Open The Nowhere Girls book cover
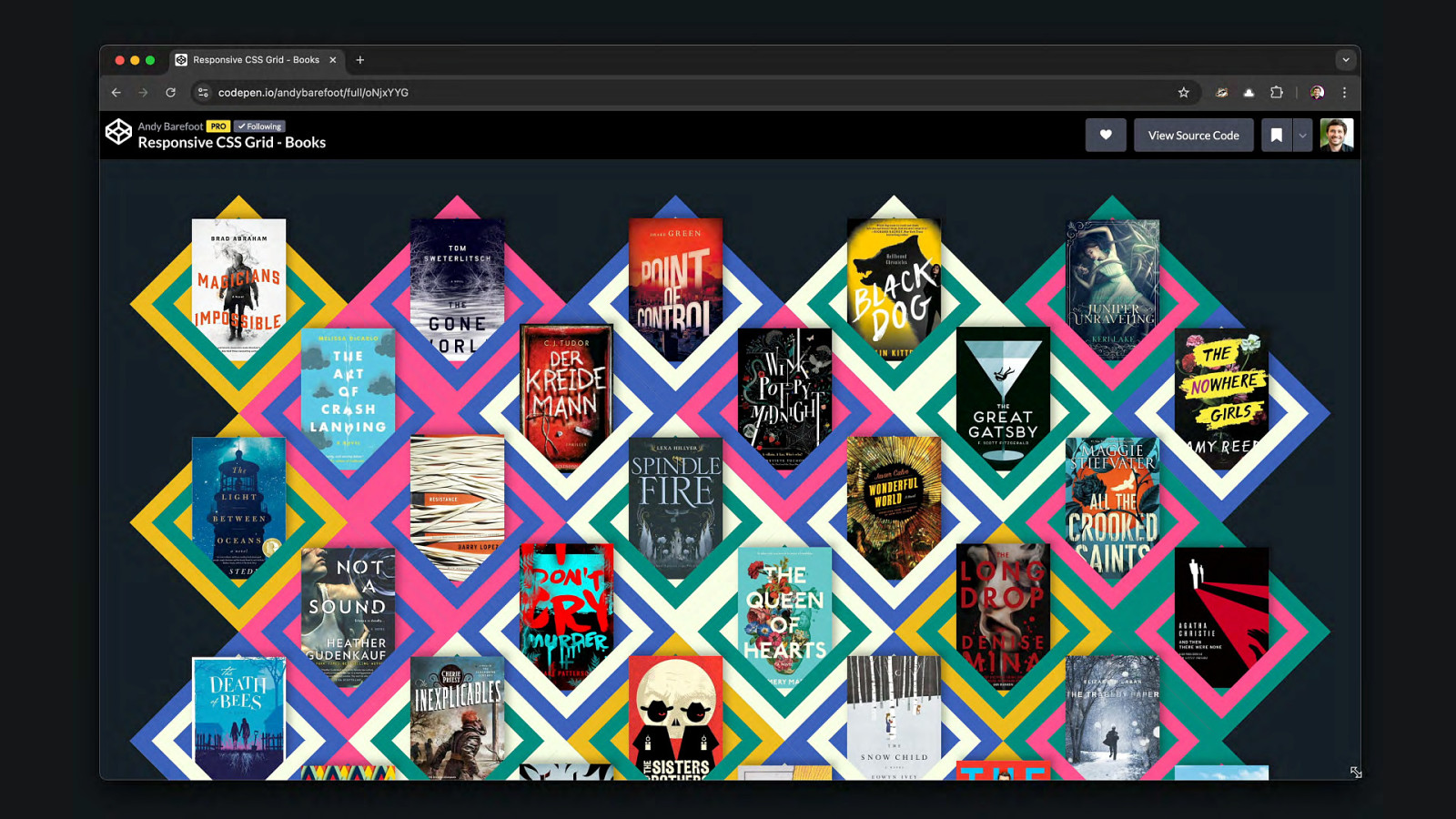The width and height of the screenshot is (1456, 819). pyautogui.click(x=1221, y=399)
